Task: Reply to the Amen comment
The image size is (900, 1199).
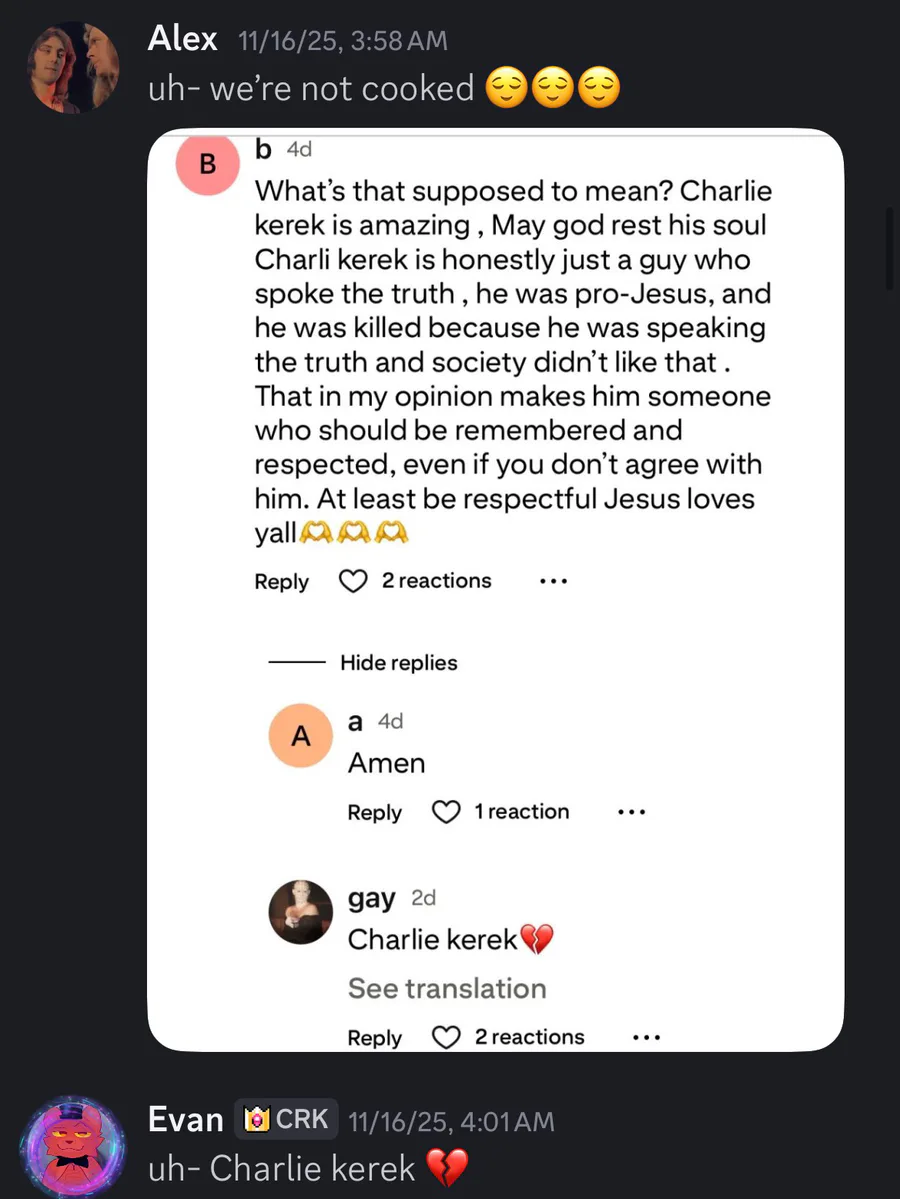Action: pos(374,813)
